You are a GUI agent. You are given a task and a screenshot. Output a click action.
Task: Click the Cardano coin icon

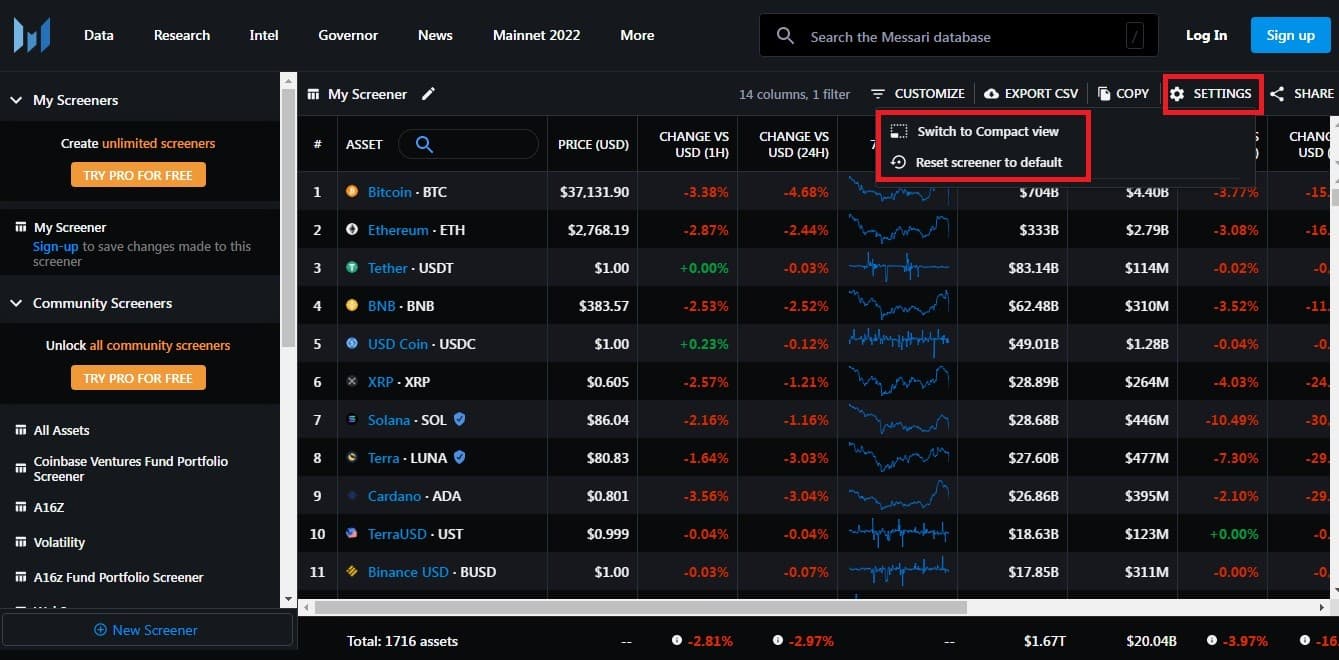click(x=352, y=496)
